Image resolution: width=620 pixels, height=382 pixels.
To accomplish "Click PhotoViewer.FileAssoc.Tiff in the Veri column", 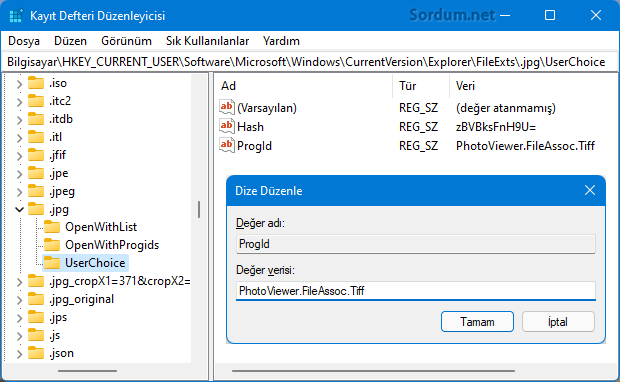I will click(x=525, y=146).
